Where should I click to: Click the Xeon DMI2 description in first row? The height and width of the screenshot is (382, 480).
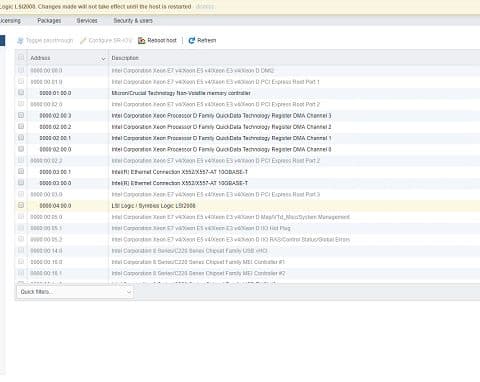tap(193, 70)
